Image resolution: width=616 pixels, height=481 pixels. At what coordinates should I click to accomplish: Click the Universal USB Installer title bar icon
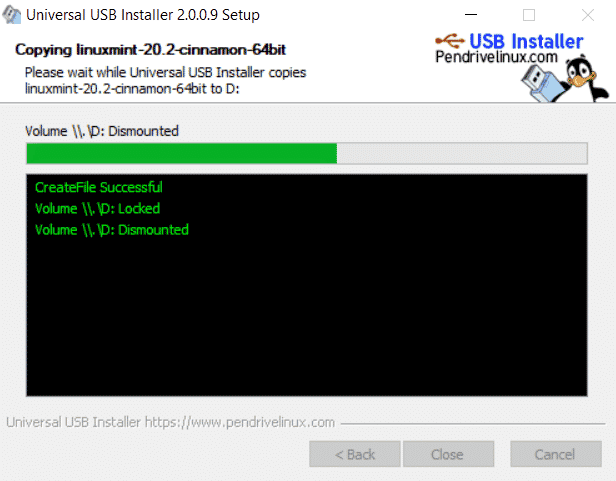tap(11, 15)
